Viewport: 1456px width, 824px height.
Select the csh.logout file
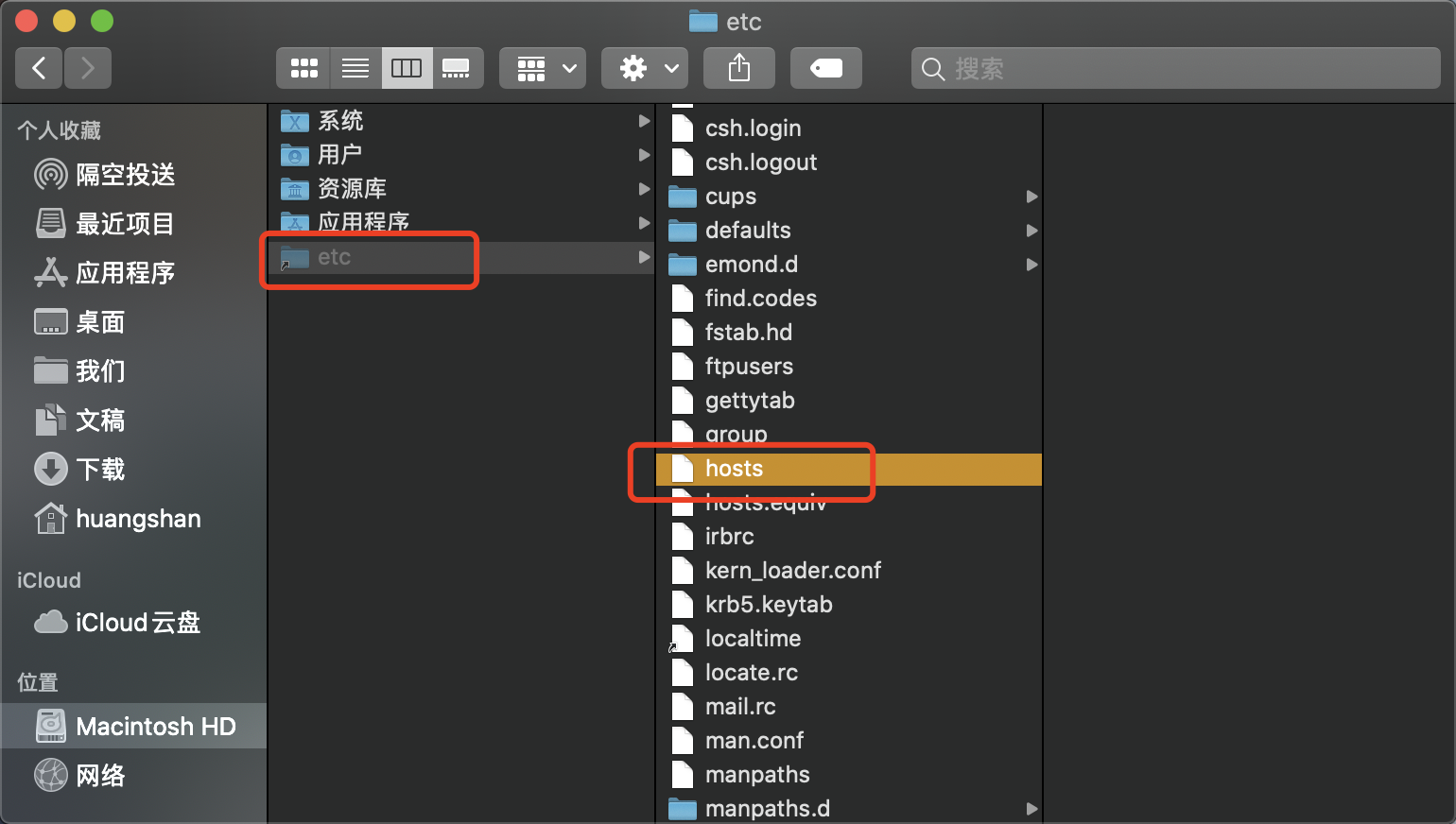click(849, 163)
